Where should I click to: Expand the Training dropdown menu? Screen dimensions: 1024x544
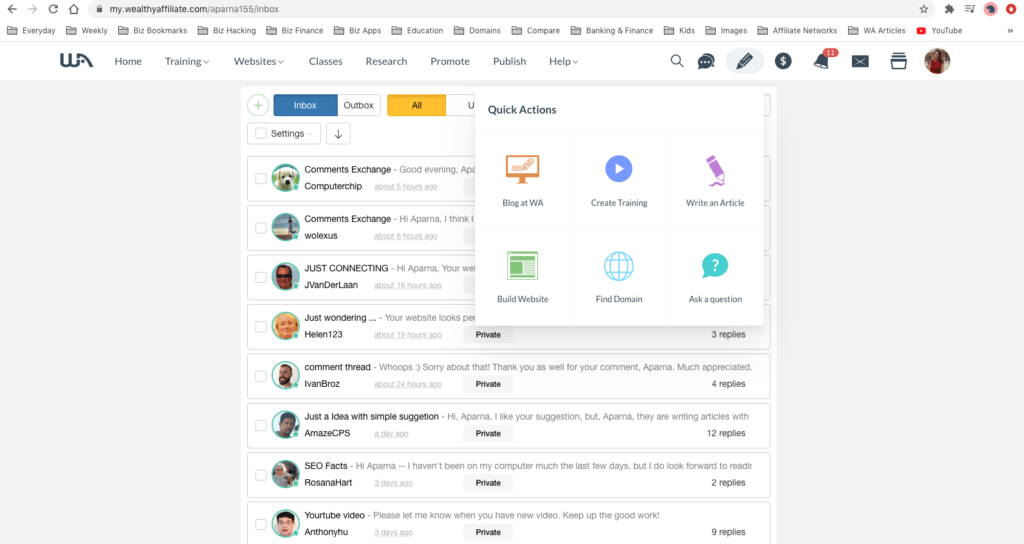187,61
